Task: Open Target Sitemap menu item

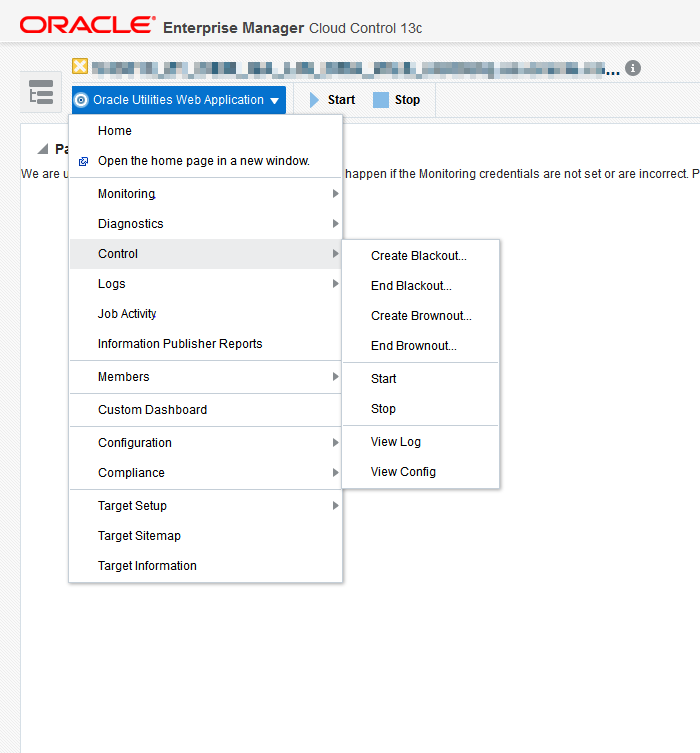Action: tap(205, 535)
